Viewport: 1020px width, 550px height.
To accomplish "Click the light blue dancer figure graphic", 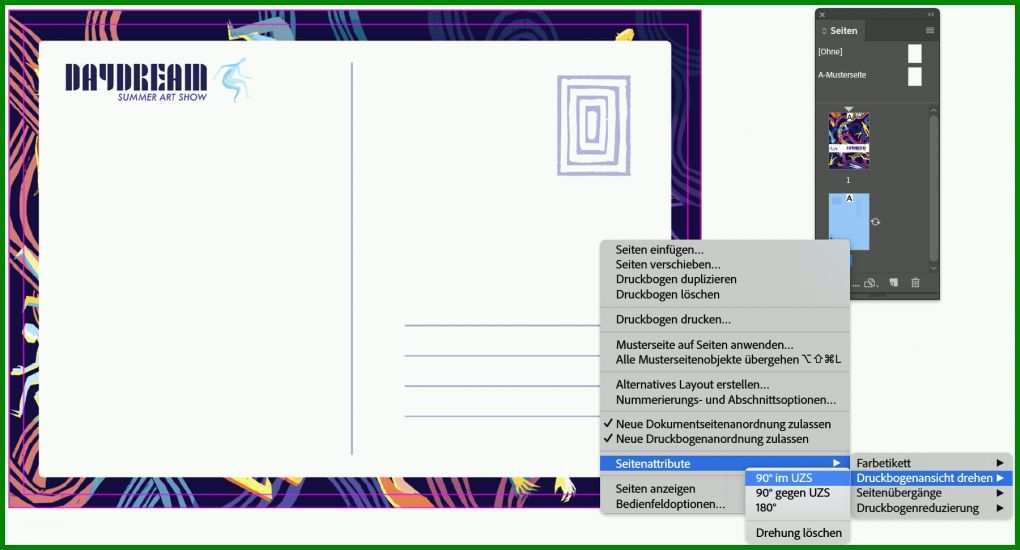I will [234, 79].
